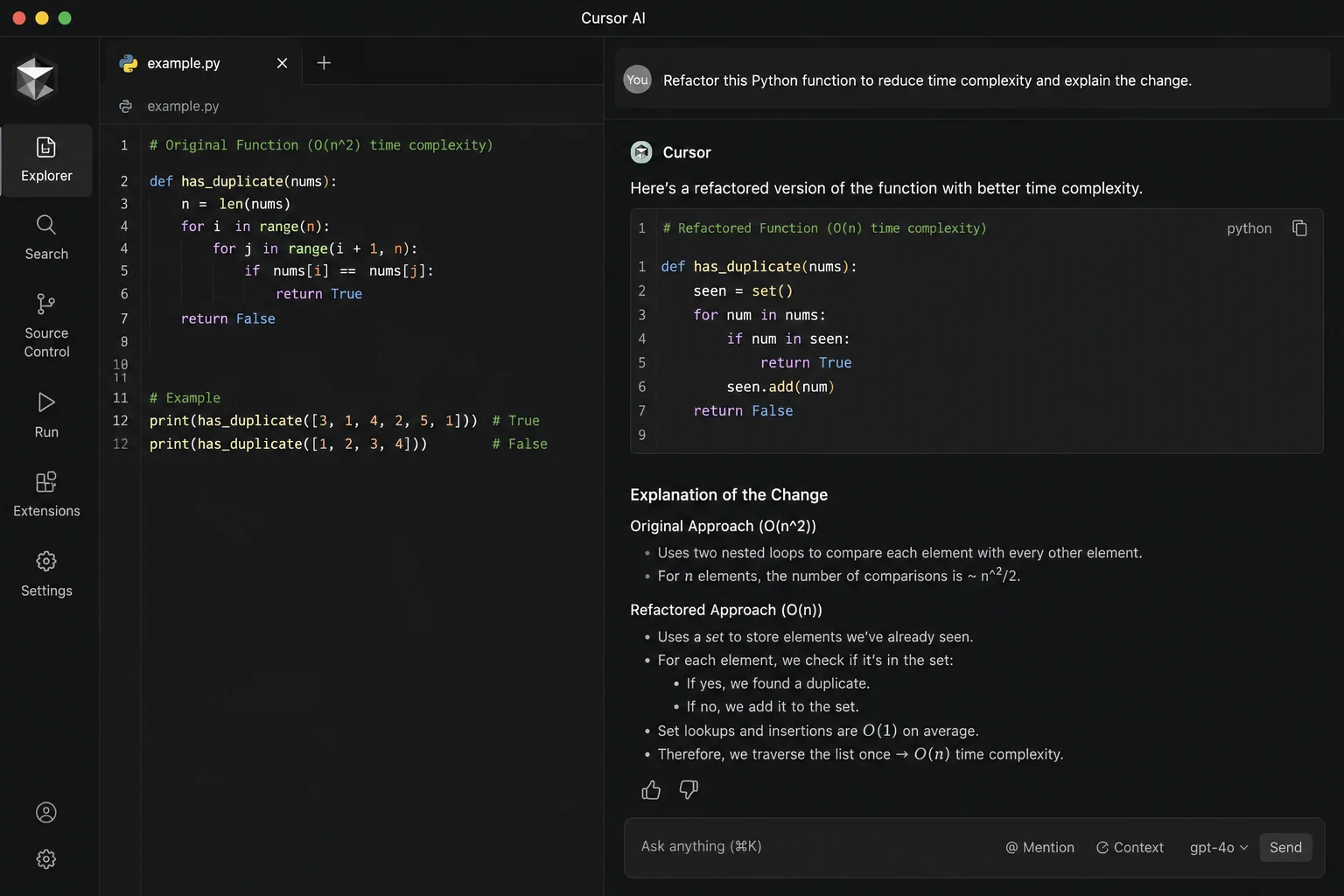Click the macOS yellow minimize button
Image resolution: width=1344 pixels, height=896 pixels.
point(41,17)
